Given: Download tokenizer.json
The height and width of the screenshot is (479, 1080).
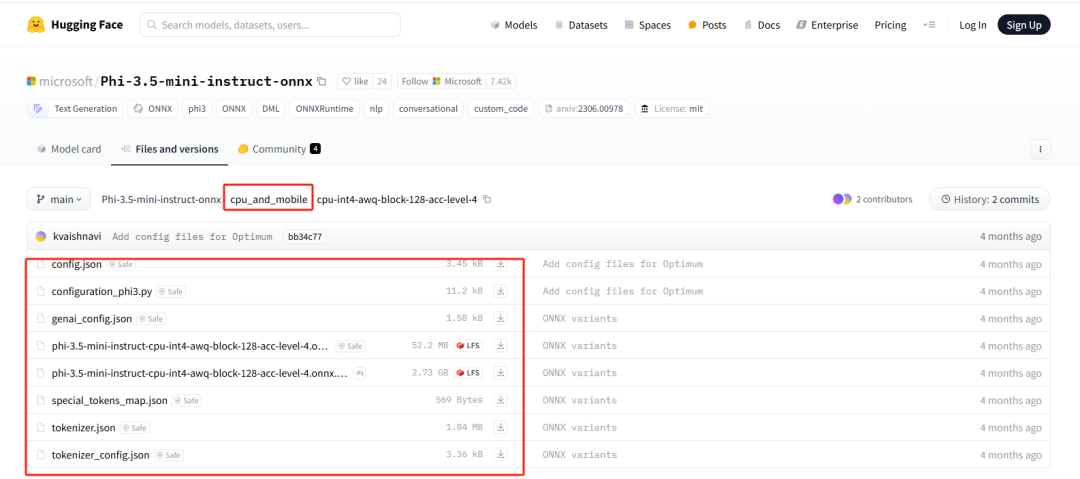Looking at the screenshot, I should pos(501,428).
